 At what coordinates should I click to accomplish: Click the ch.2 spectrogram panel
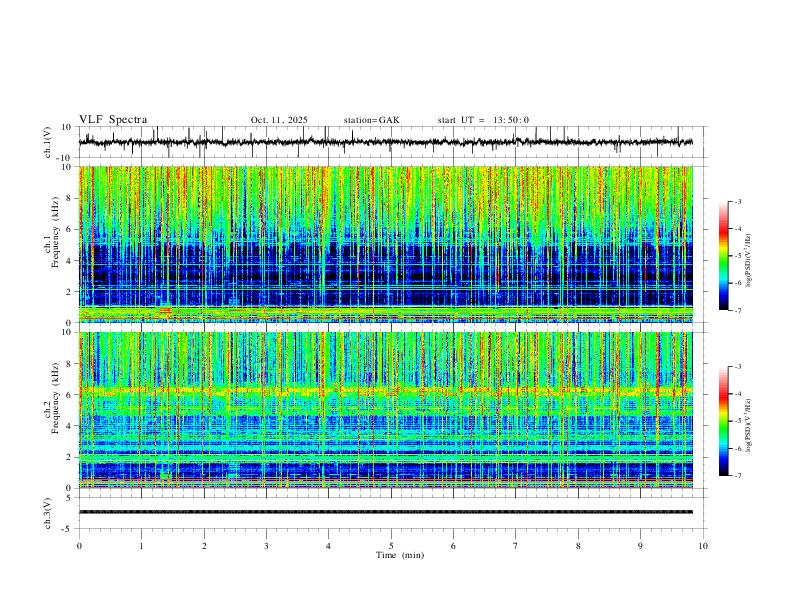pyautogui.click(x=385, y=410)
